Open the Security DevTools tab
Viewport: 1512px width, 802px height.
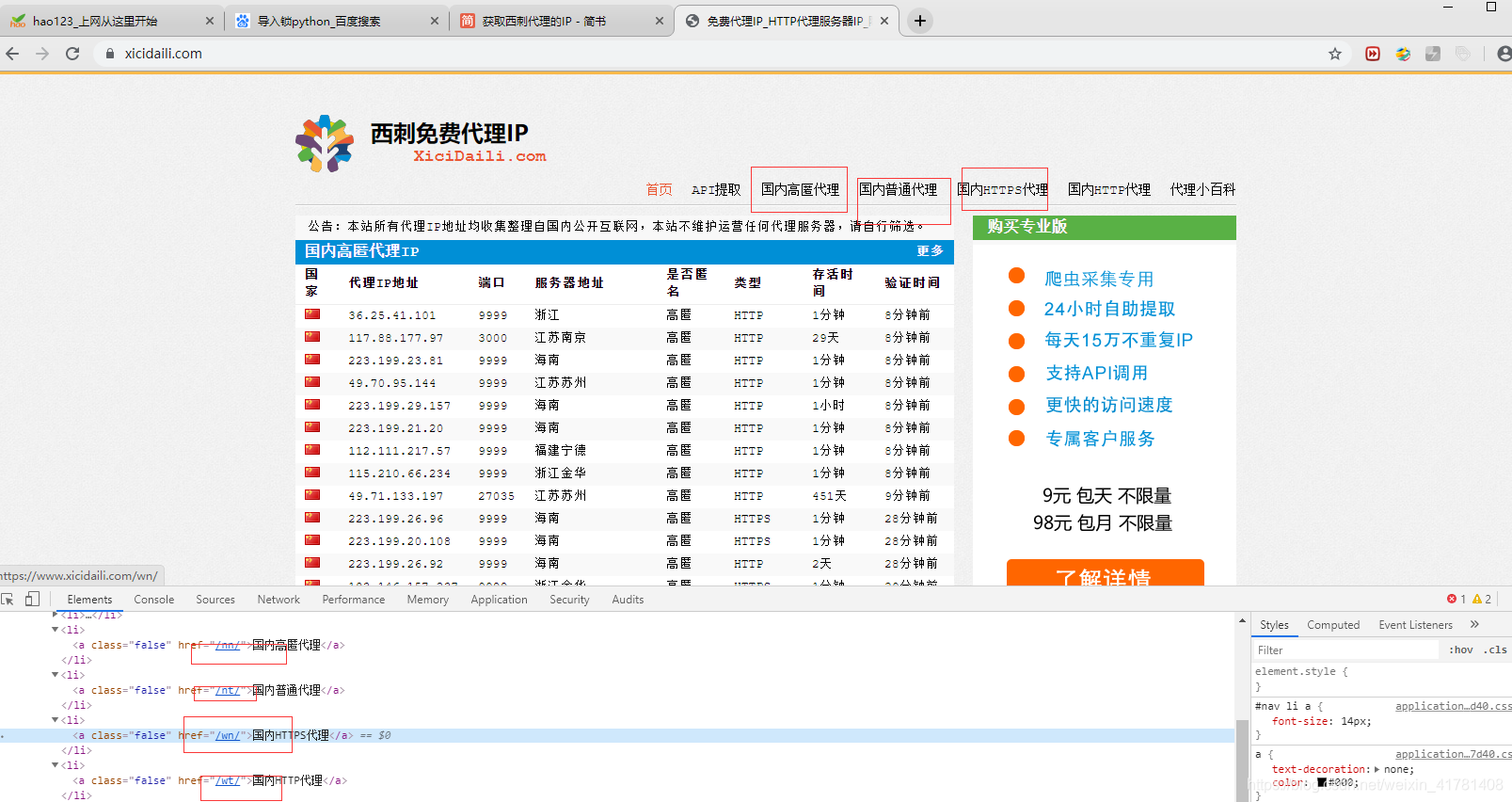[x=570, y=600]
